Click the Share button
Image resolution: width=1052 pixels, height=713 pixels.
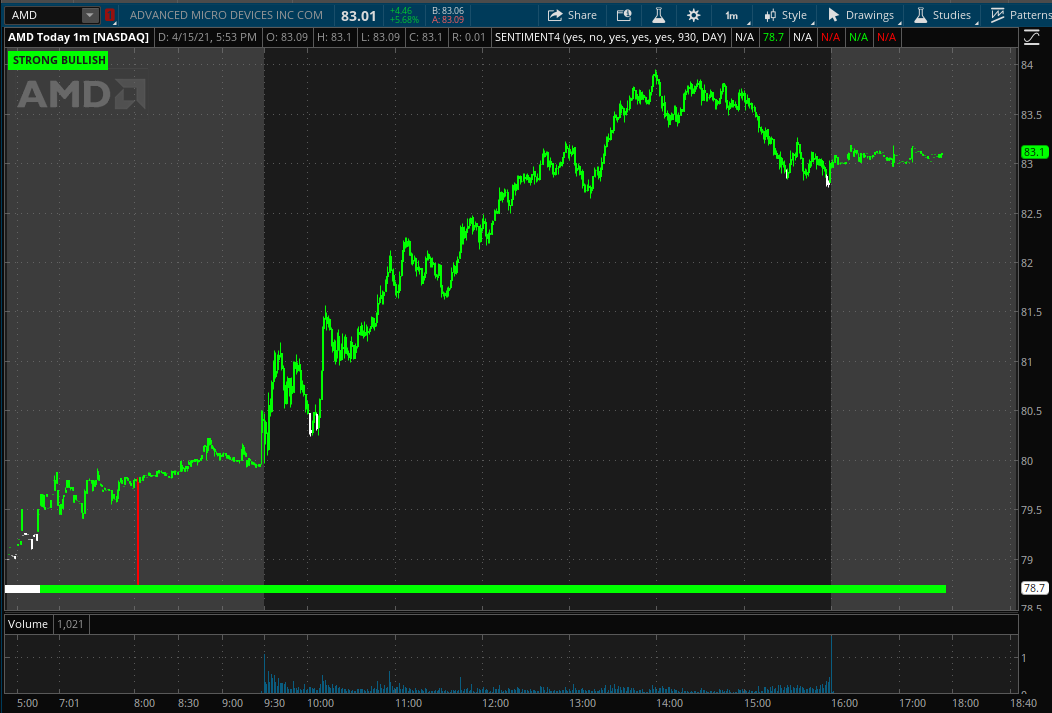tap(572, 15)
